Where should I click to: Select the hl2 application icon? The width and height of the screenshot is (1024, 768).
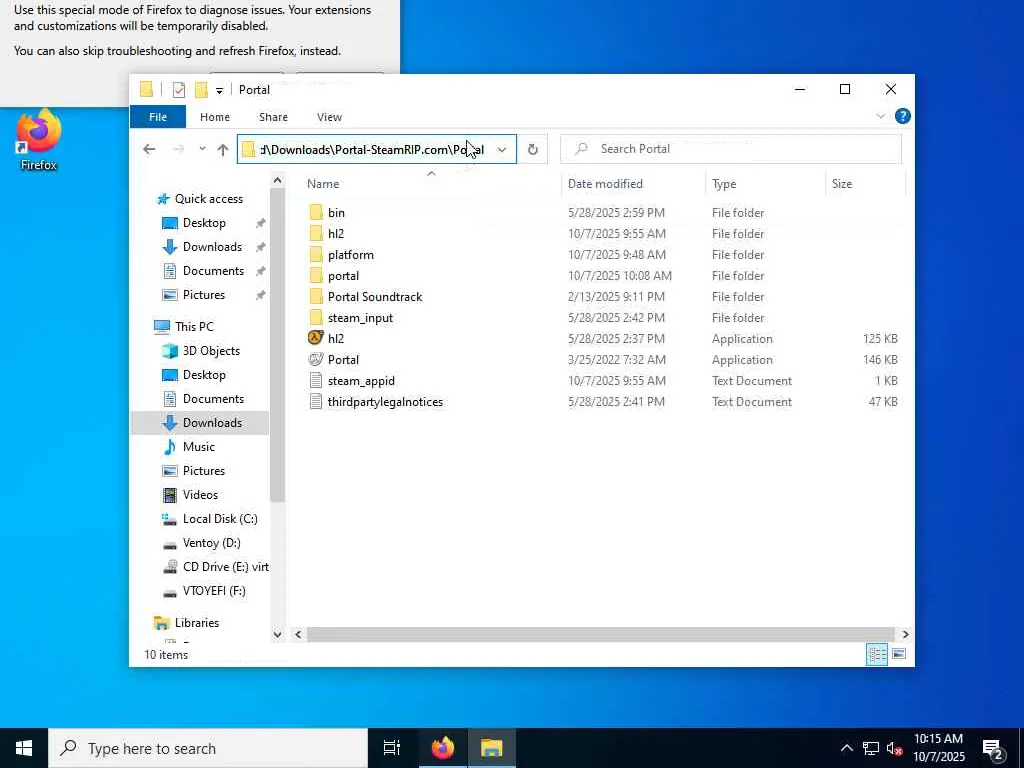tap(316, 338)
